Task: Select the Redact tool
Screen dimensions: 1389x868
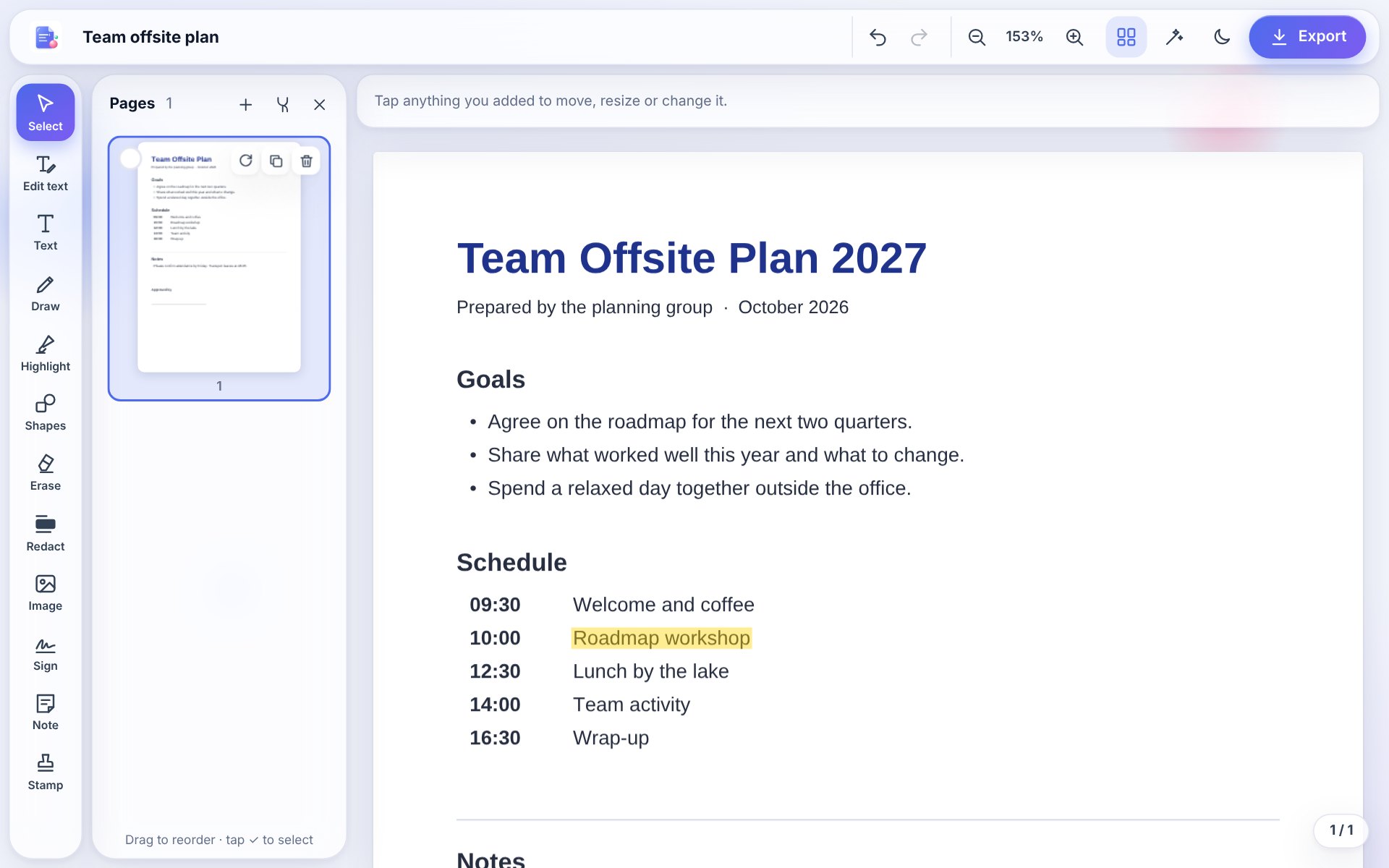Action: coord(45,533)
